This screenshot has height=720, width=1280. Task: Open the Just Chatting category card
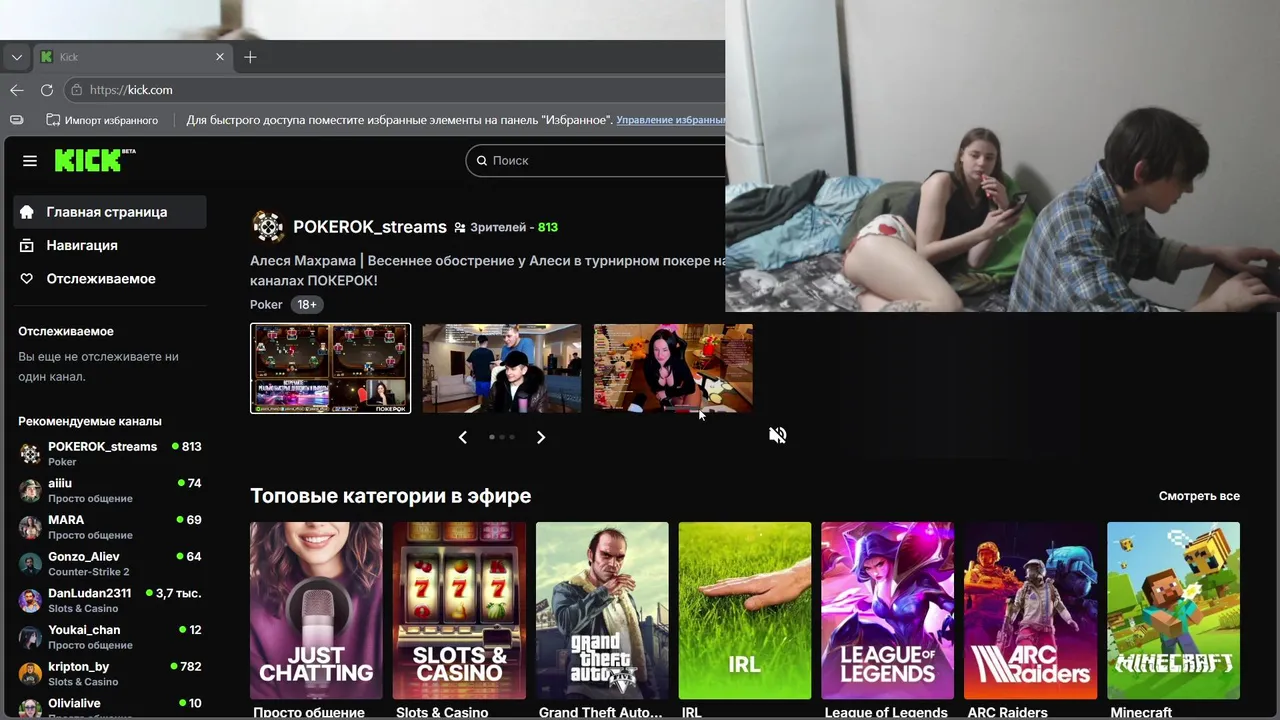click(x=316, y=610)
